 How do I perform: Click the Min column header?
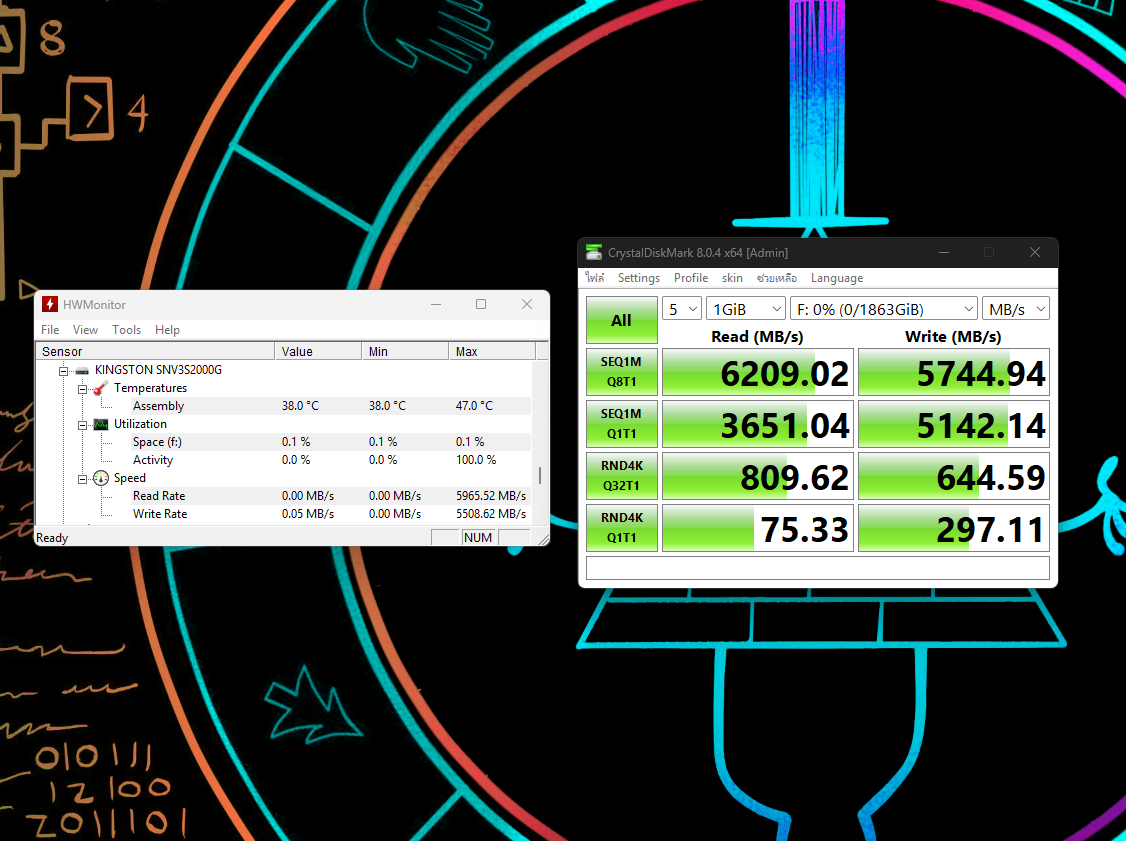coord(405,351)
